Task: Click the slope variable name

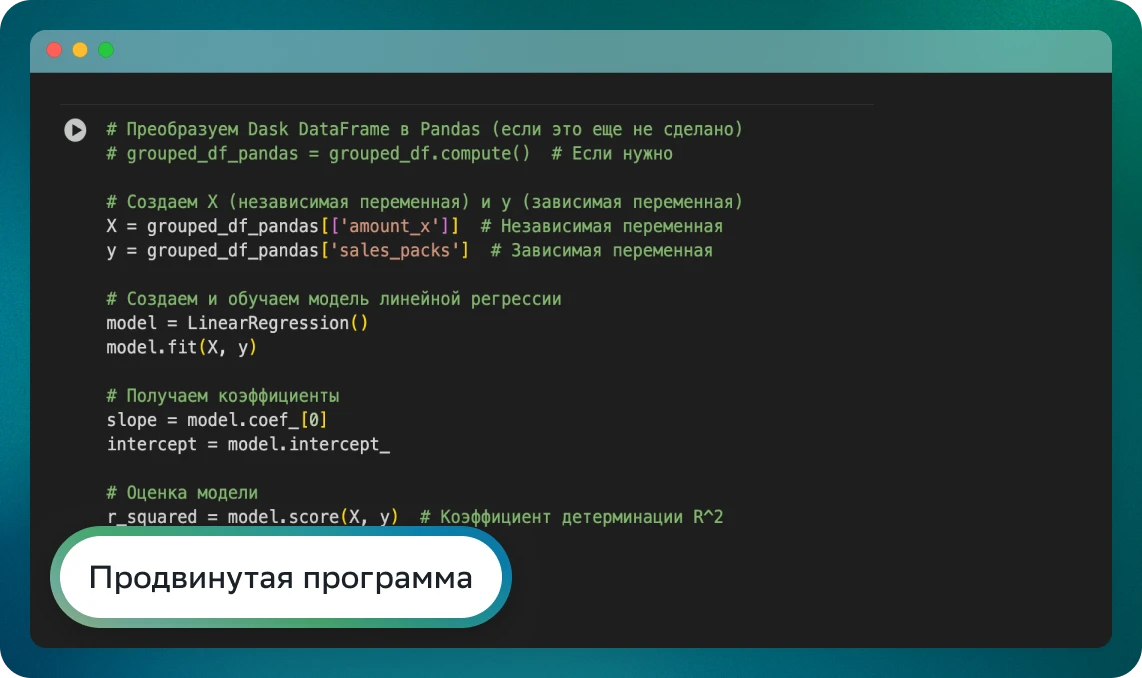Action: point(131,420)
